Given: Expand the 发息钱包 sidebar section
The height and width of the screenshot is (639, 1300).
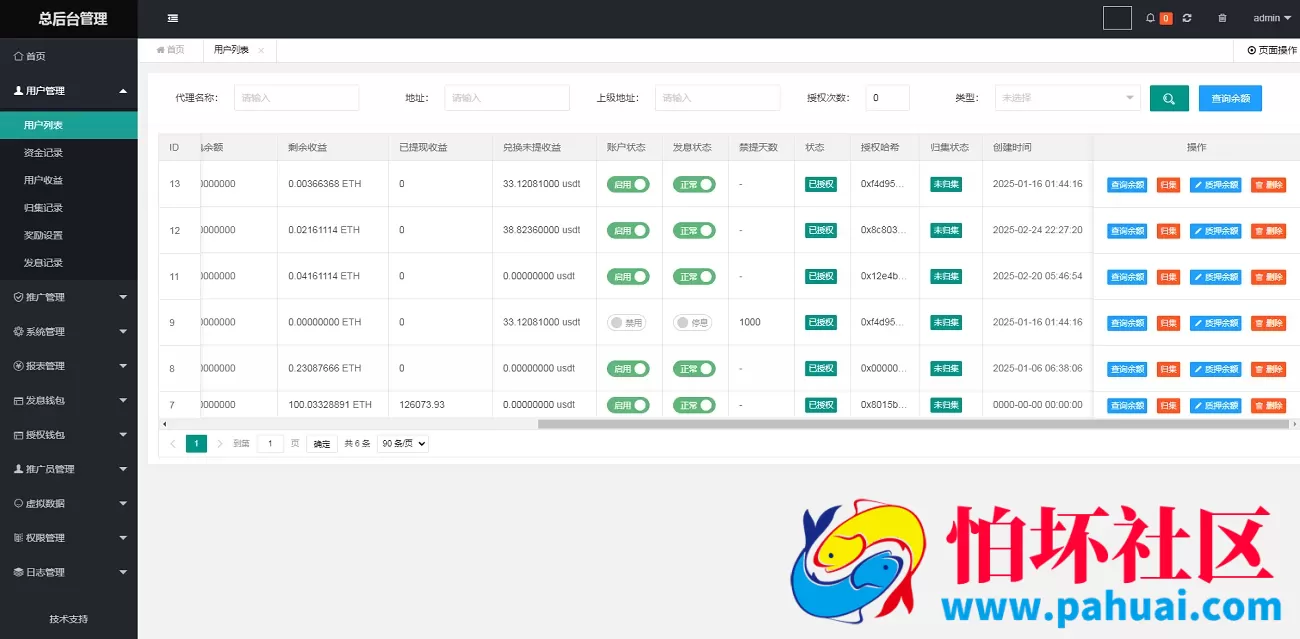Looking at the screenshot, I should 69,400.
